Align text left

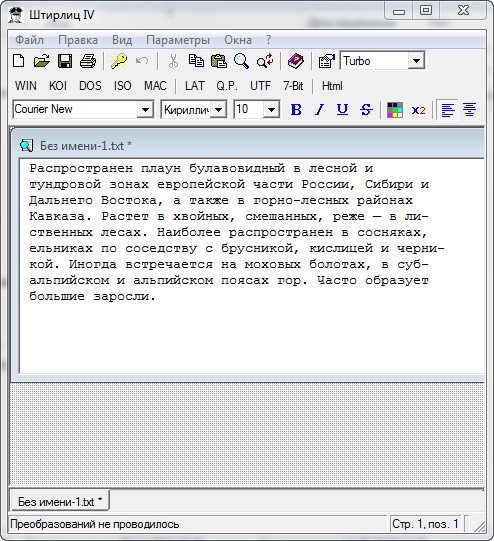(x=448, y=110)
